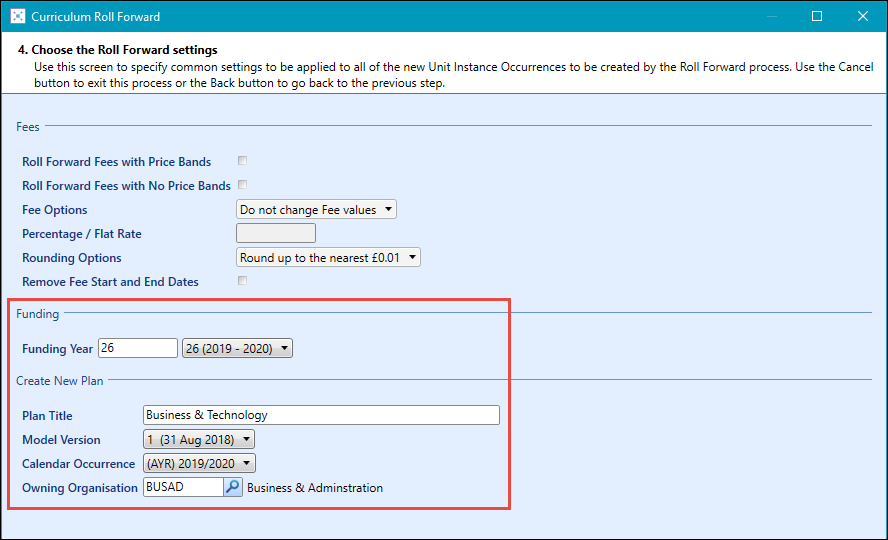Close the Curriculum Roll Forward window

click(862, 17)
